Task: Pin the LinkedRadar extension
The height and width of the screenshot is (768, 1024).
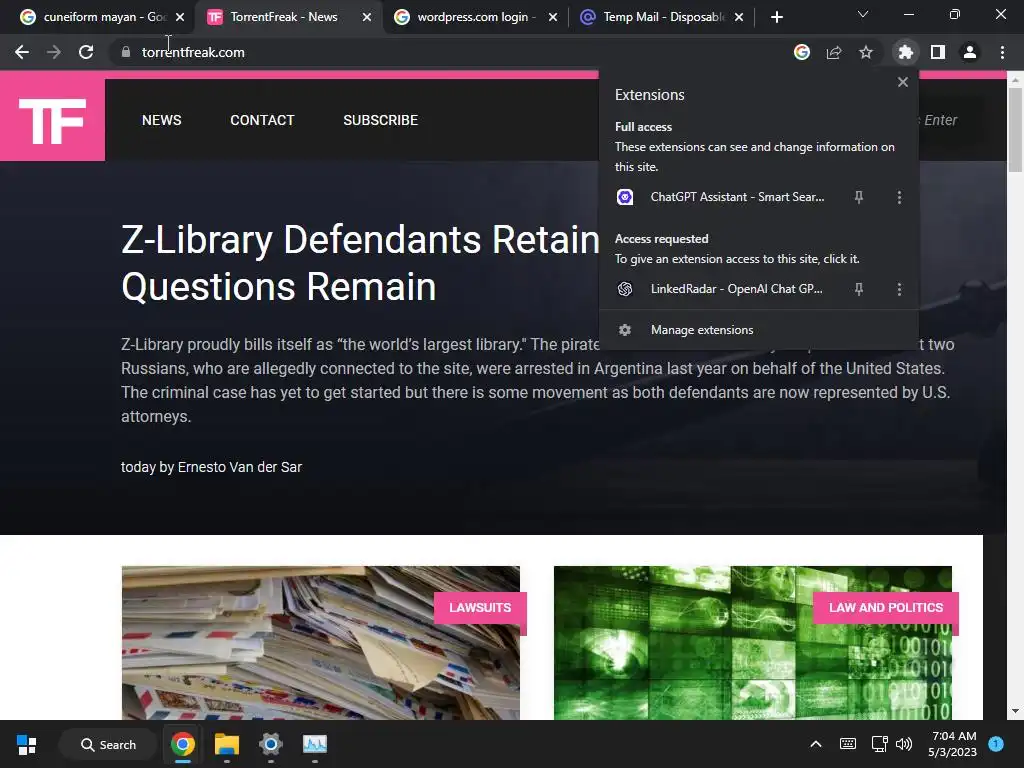Action: pos(859,289)
